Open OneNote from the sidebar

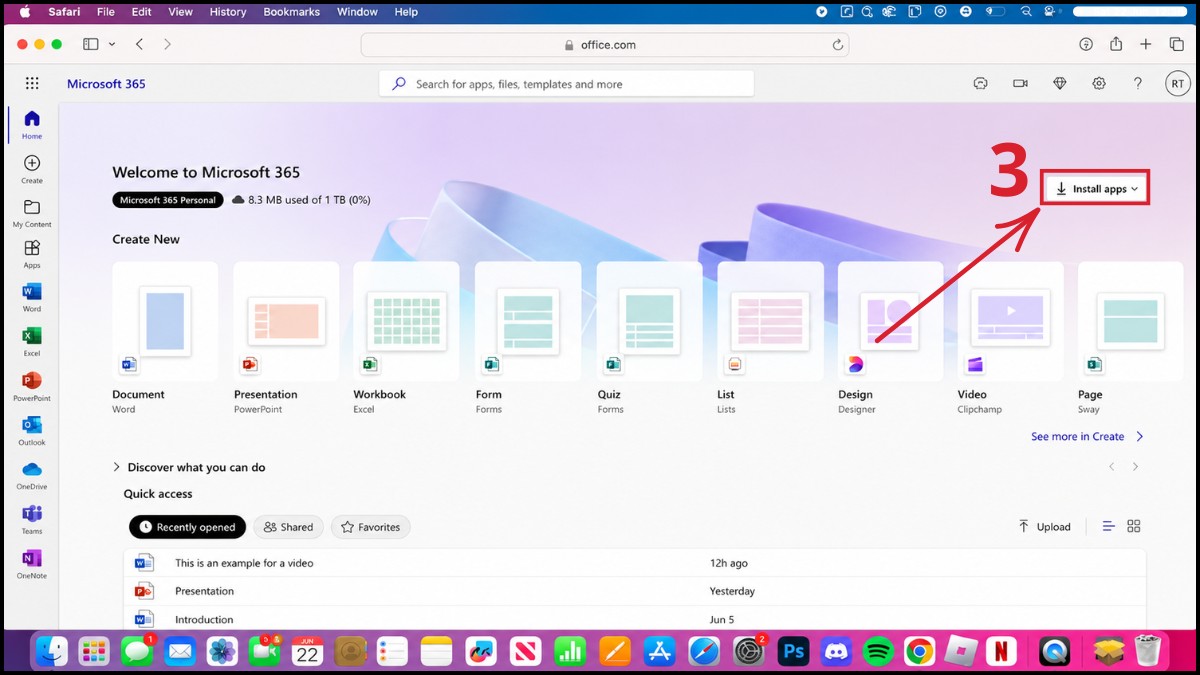click(32, 563)
